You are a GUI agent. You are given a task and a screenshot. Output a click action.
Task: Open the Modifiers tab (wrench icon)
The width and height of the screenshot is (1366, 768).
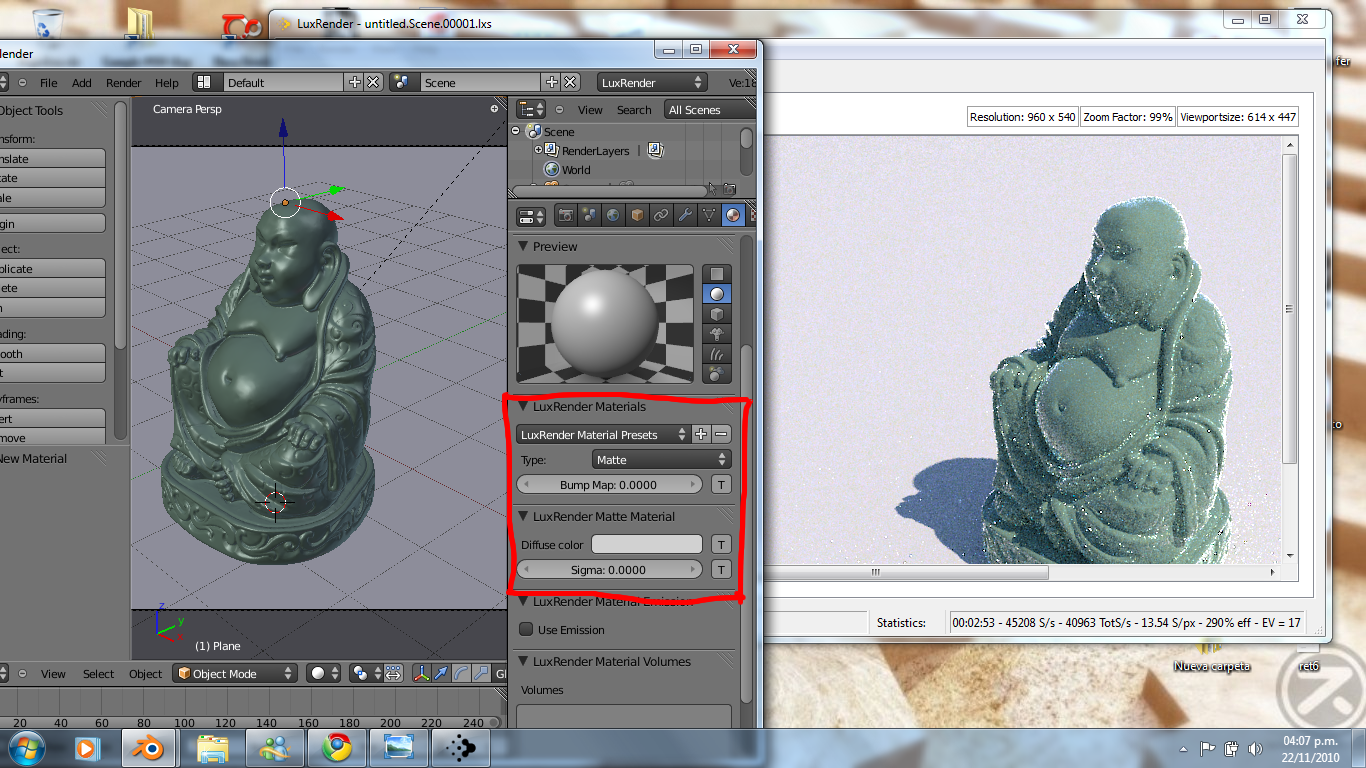tap(685, 215)
